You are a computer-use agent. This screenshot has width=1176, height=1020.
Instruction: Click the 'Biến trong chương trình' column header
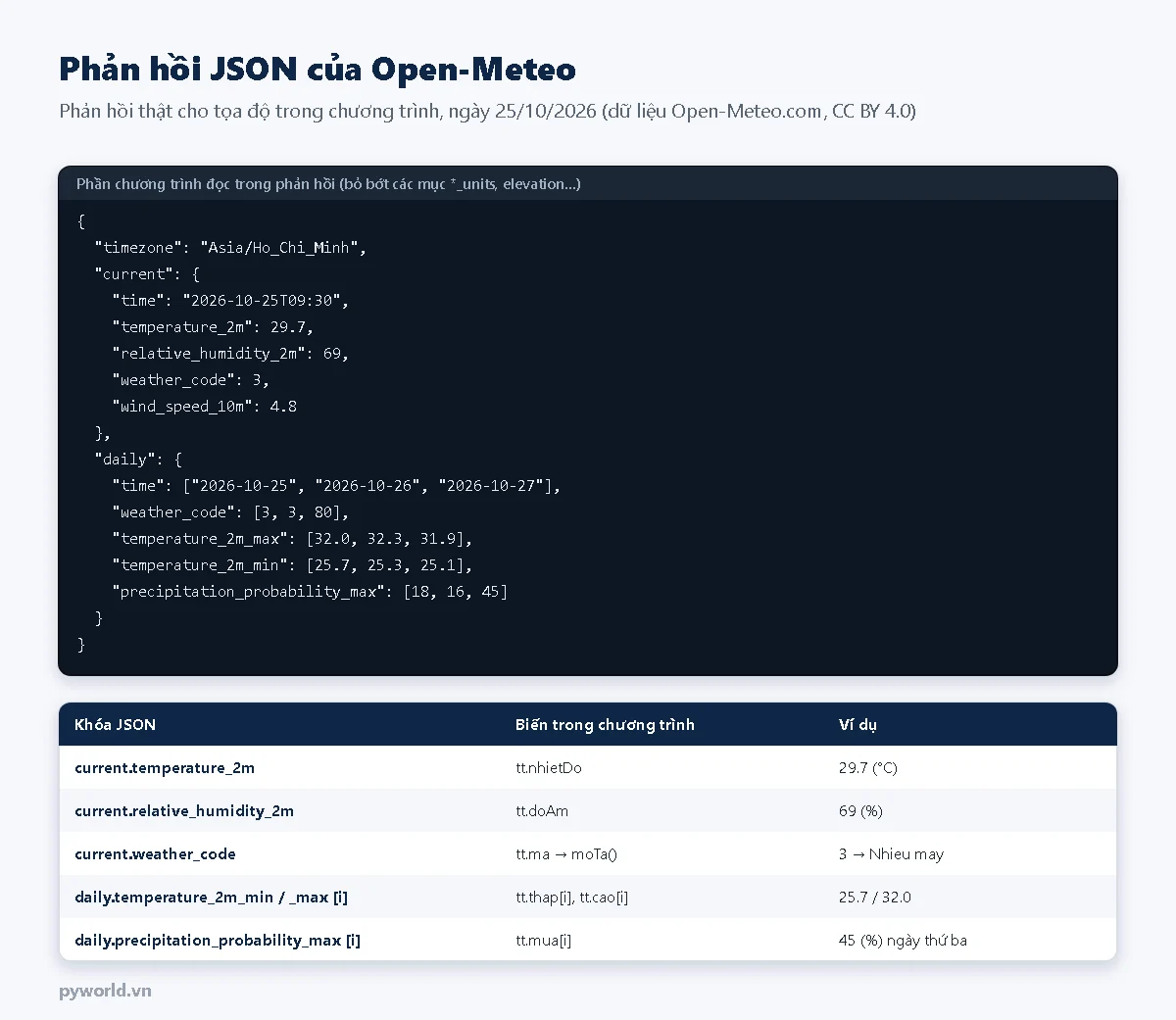pyautogui.click(x=605, y=725)
